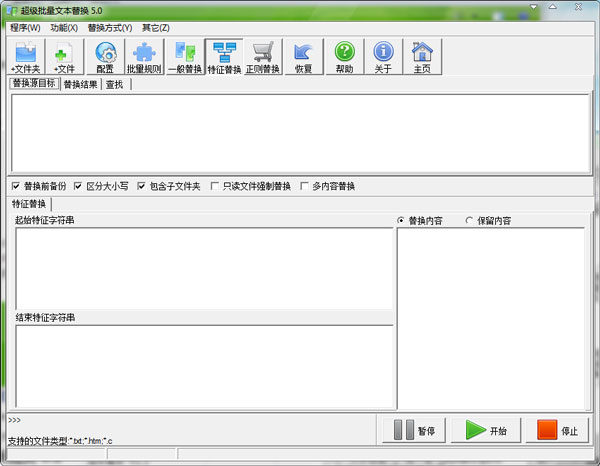Click the +文件 add file icon
The image size is (600, 466).
tap(64, 57)
